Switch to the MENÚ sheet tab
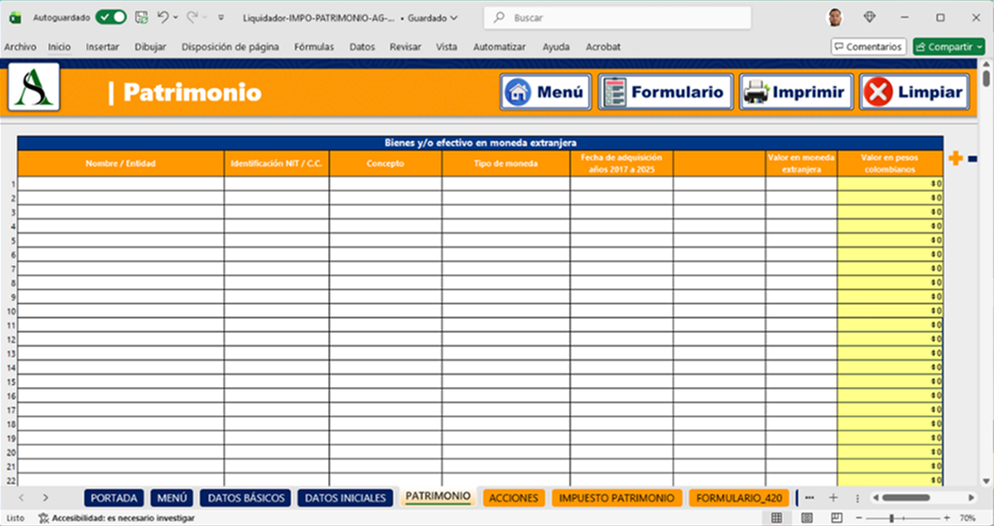 [x=172, y=498]
